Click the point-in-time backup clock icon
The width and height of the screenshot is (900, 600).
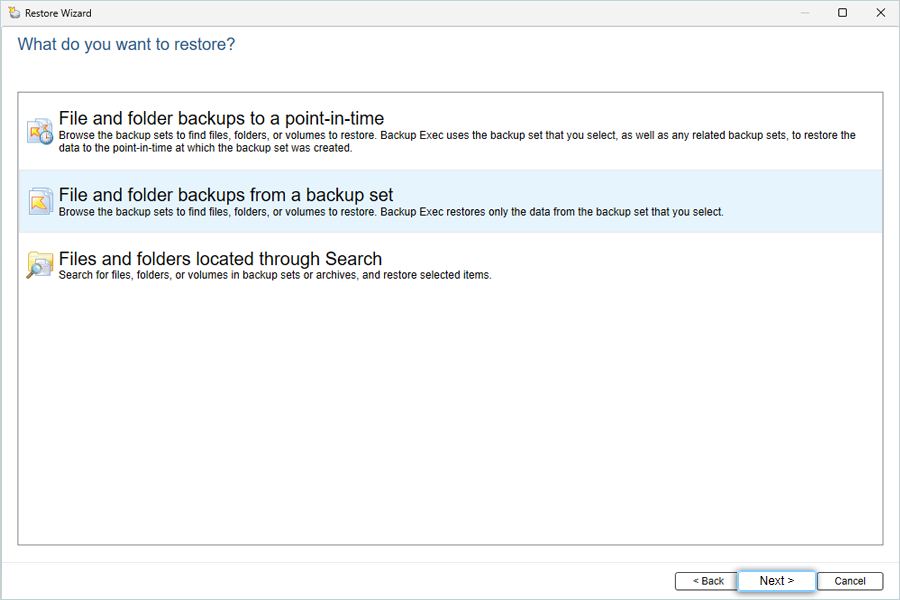click(x=40, y=131)
